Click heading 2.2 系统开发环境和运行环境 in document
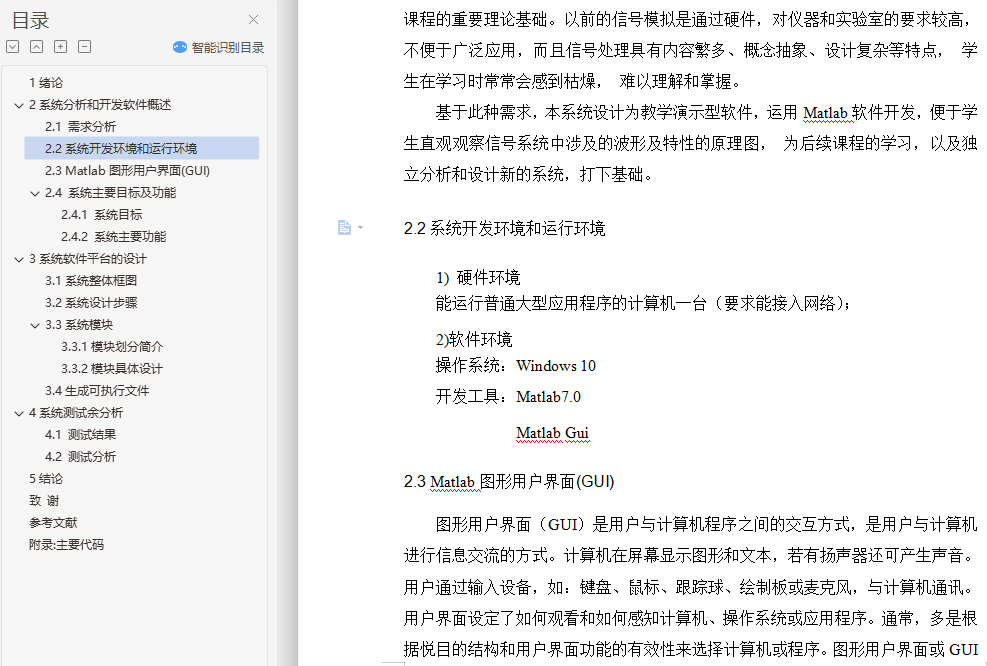 pyautogui.click(x=504, y=229)
